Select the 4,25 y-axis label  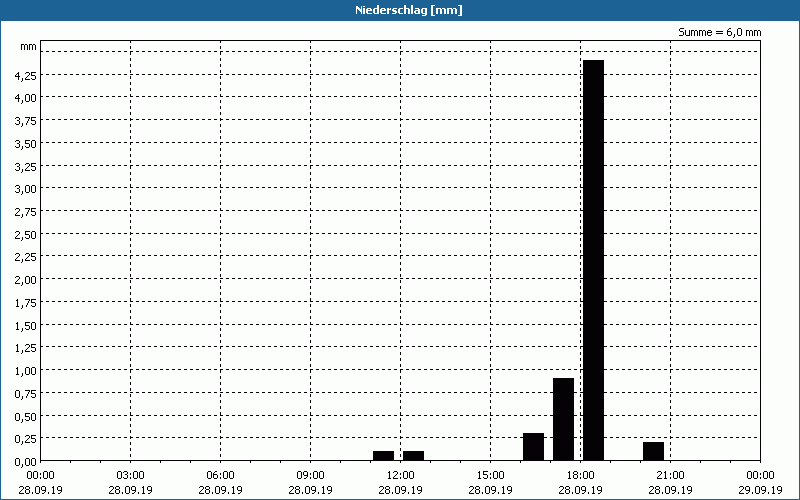click(x=26, y=76)
